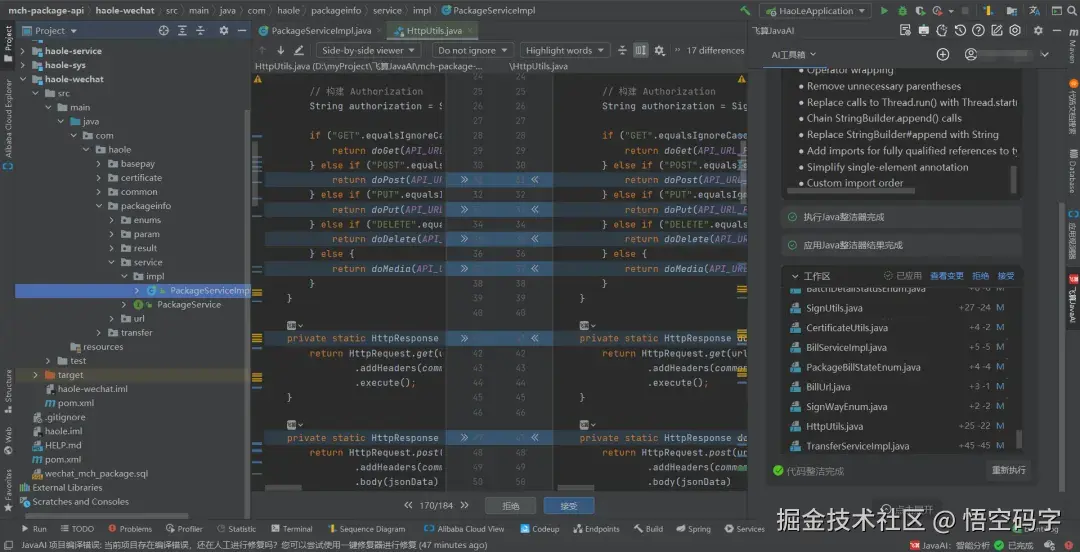Image resolution: width=1080 pixels, height=552 pixels.
Task: Open SignUtils.java in workspace changes list
Action: (834, 308)
